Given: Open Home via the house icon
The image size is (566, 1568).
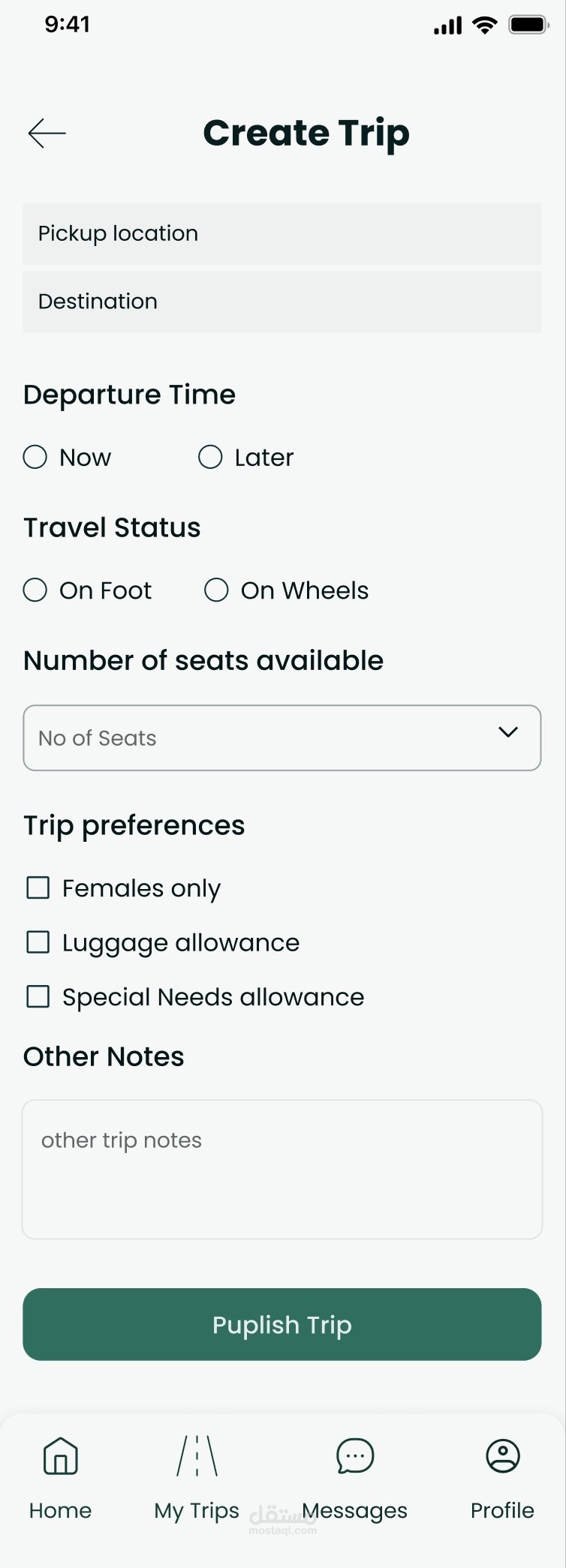Looking at the screenshot, I should [61, 1456].
